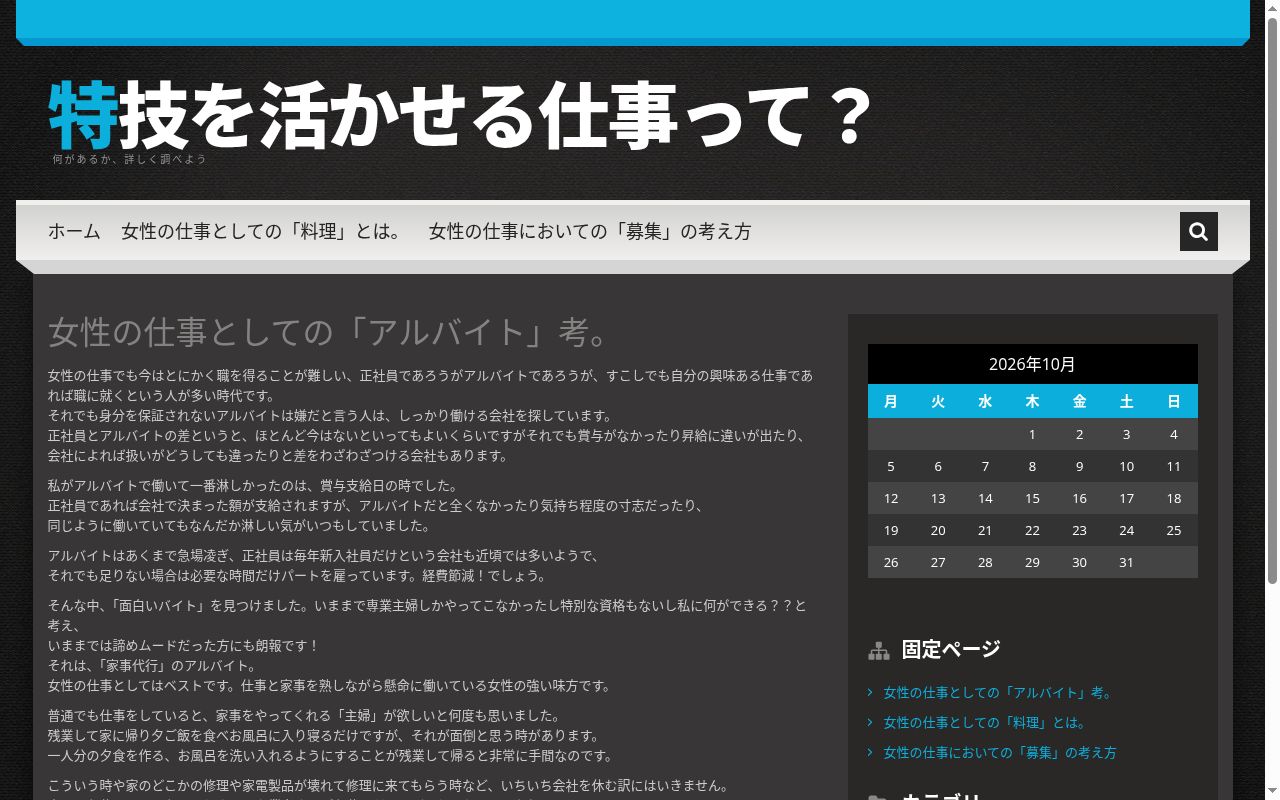The image size is (1280, 800).
Task: Select calendar date 31
Action: pos(1126,562)
